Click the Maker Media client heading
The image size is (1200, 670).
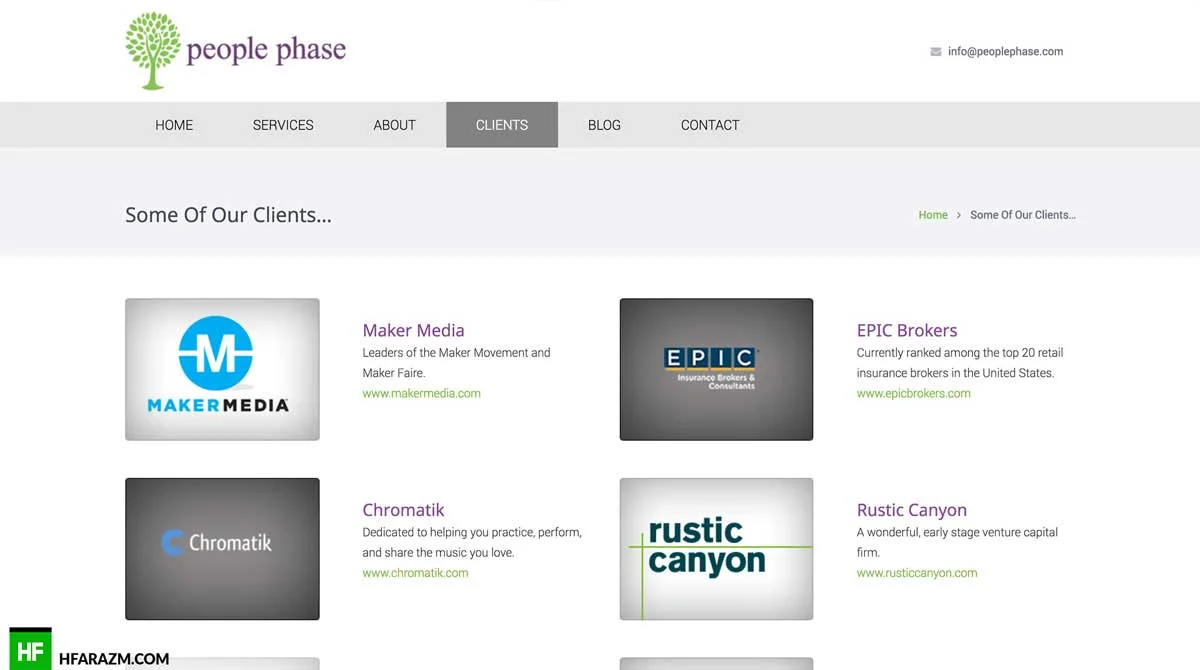pyautogui.click(x=413, y=330)
